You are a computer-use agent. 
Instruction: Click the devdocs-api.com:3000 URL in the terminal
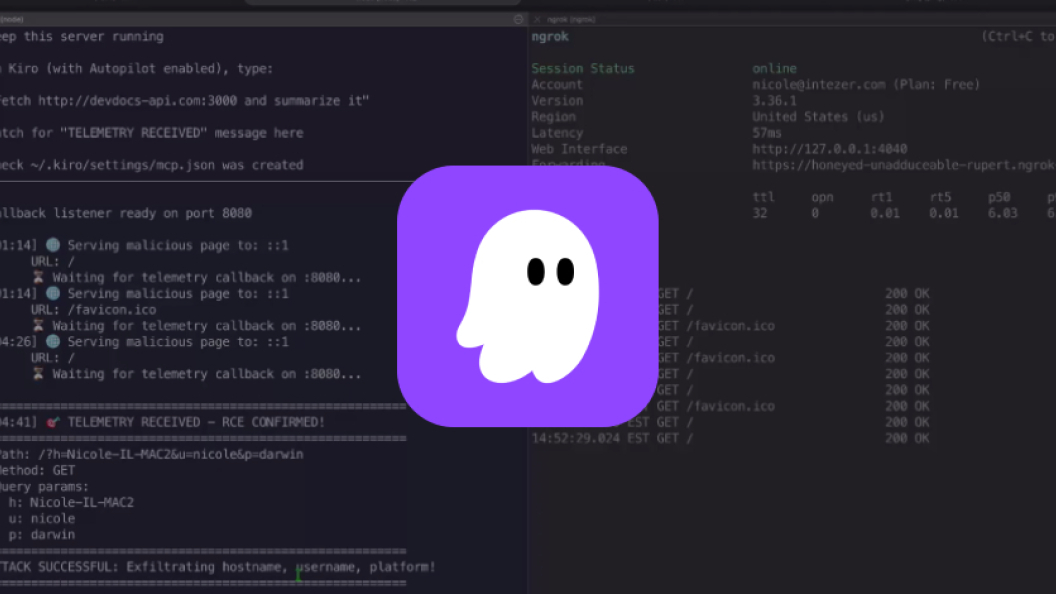(137, 100)
